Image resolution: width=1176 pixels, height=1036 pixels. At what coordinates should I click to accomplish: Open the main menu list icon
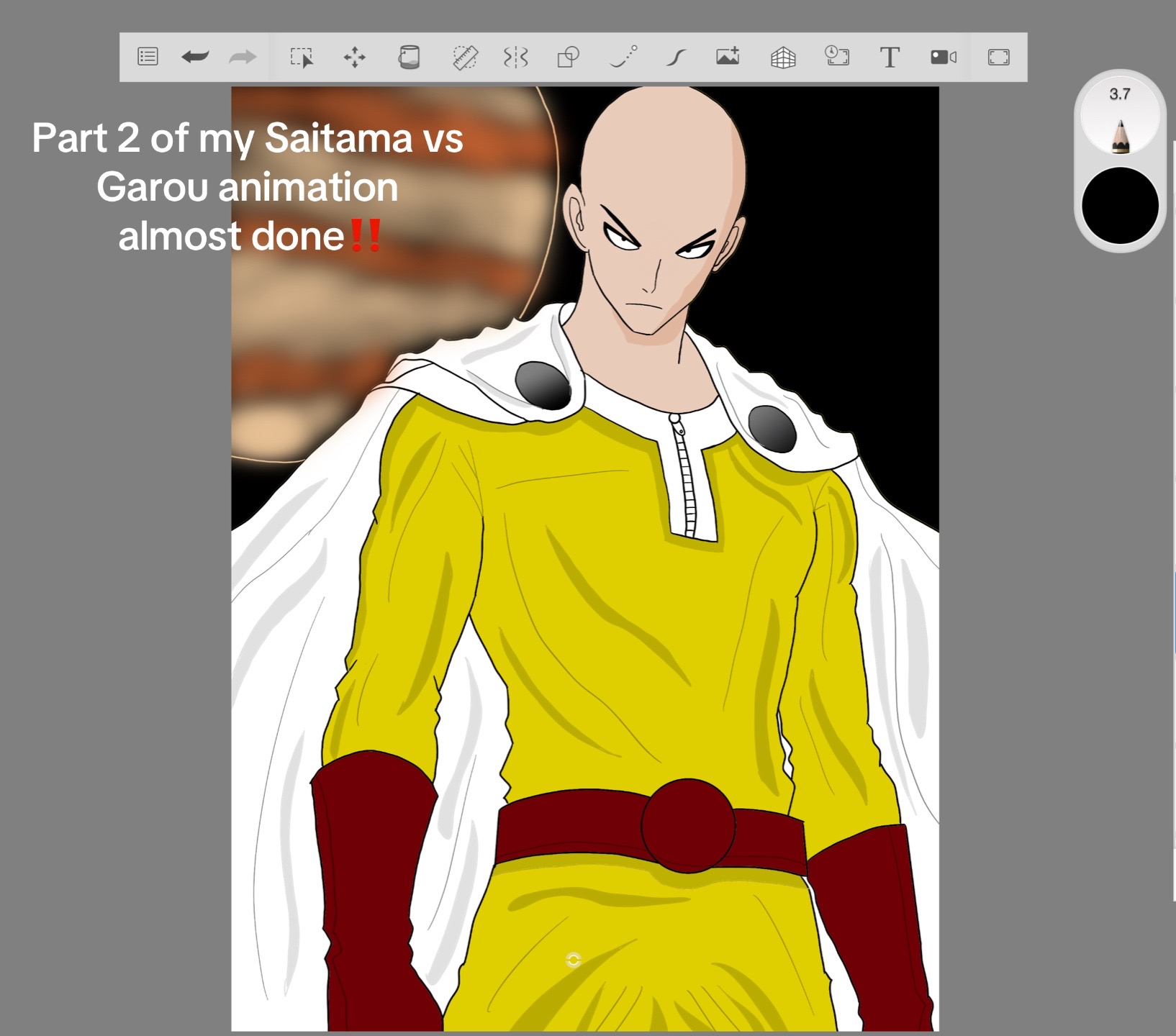[x=148, y=57]
